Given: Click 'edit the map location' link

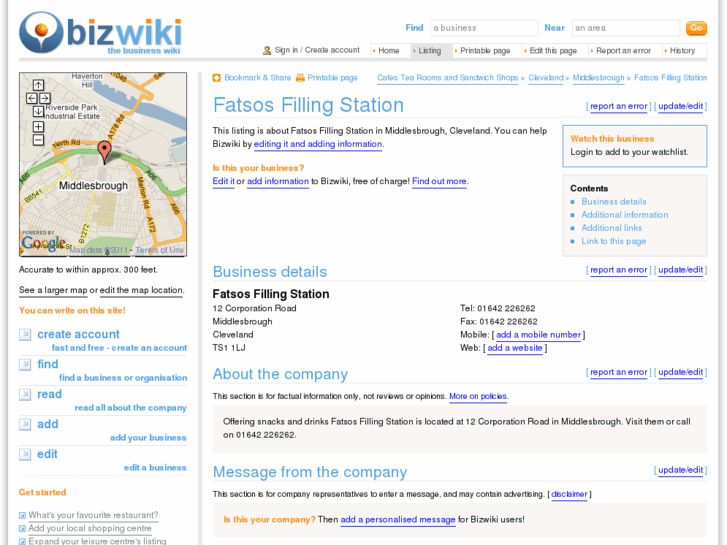Looking at the screenshot, I should coord(141,290).
